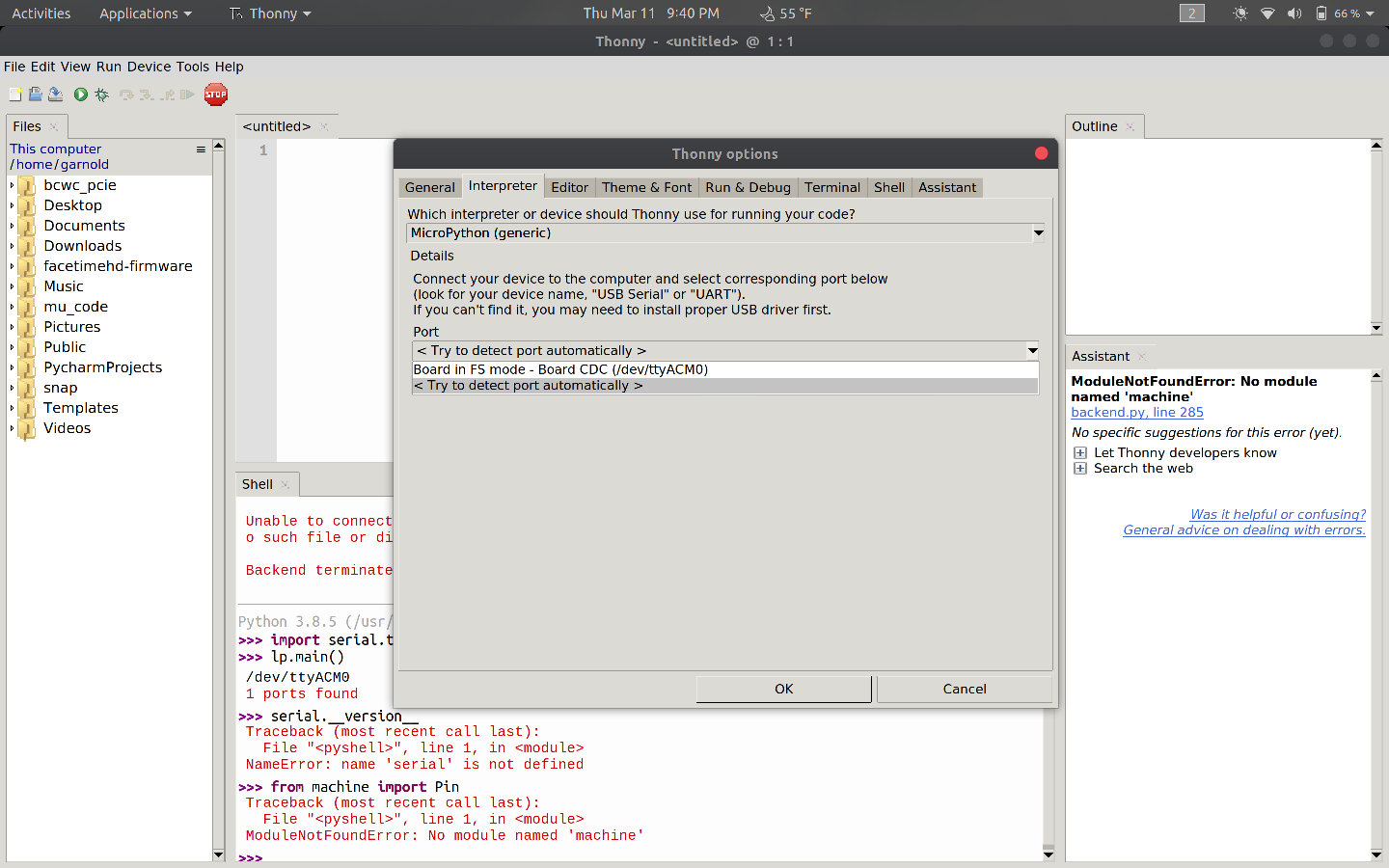
Task: Click the Step over toolbar icon
Action: (126, 95)
